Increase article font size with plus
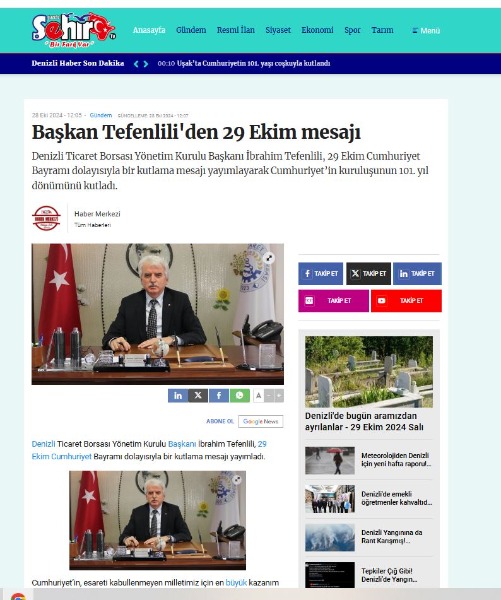 pyautogui.click(x=279, y=396)
